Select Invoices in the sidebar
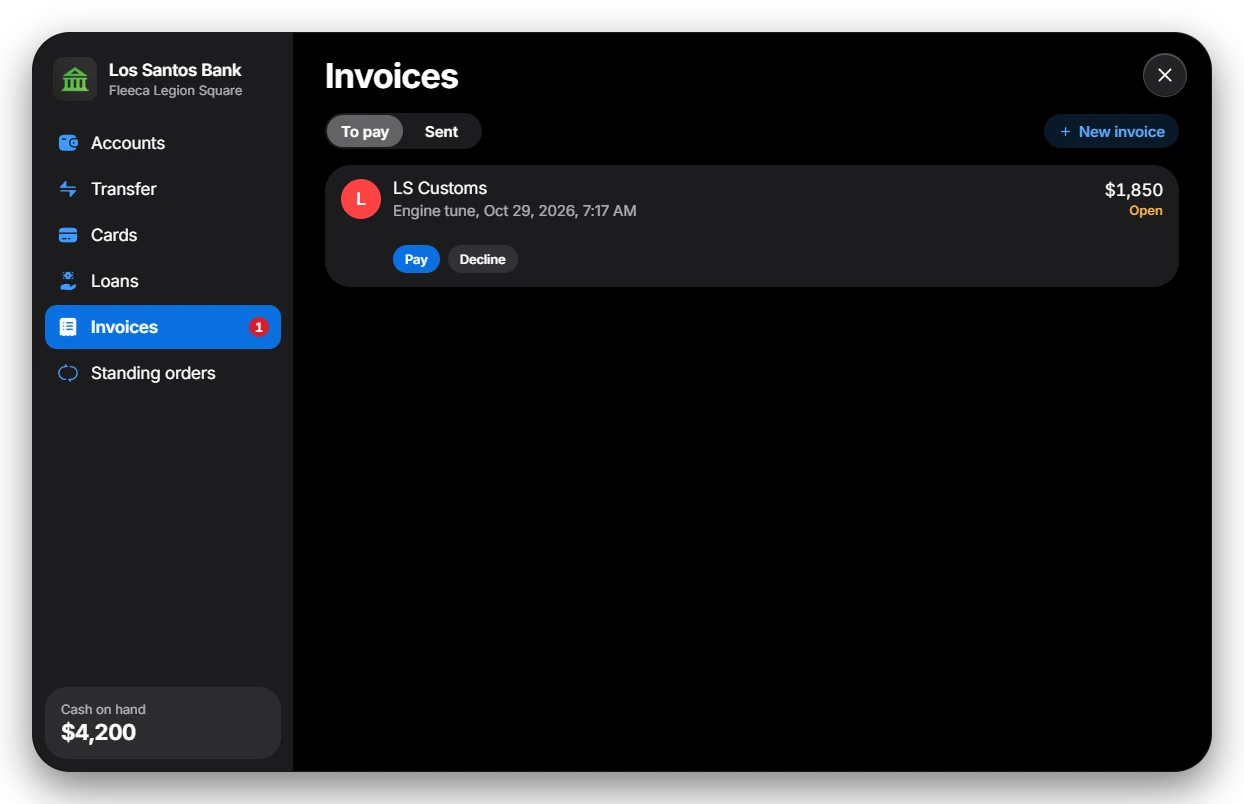 click(163, 327)
